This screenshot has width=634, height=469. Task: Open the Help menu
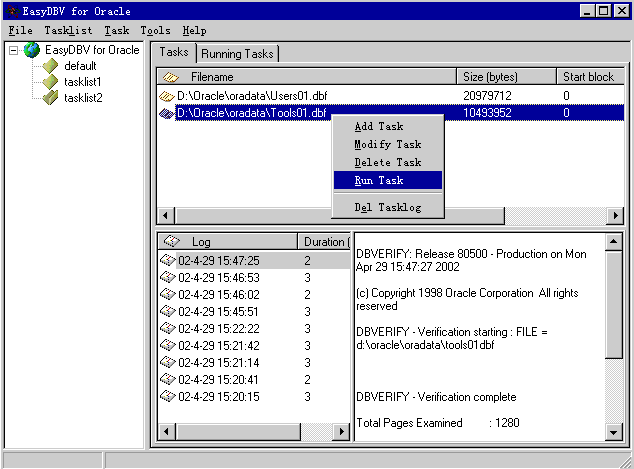(x=194, y=30)
